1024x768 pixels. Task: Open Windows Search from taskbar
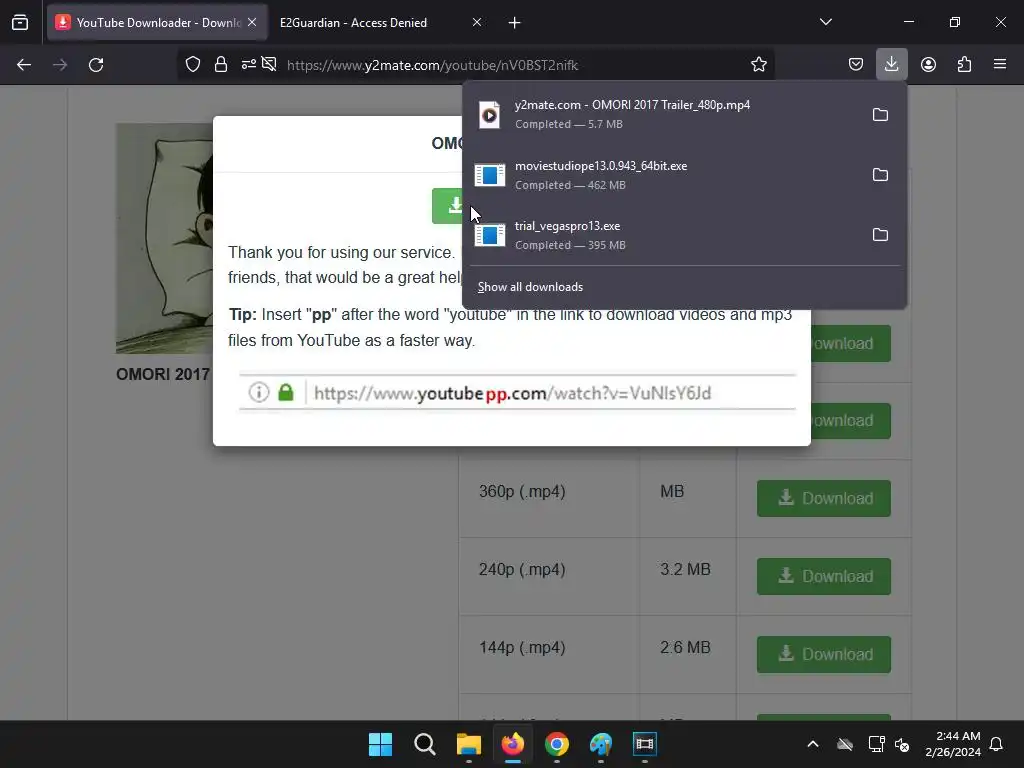[x=424, y=744]
